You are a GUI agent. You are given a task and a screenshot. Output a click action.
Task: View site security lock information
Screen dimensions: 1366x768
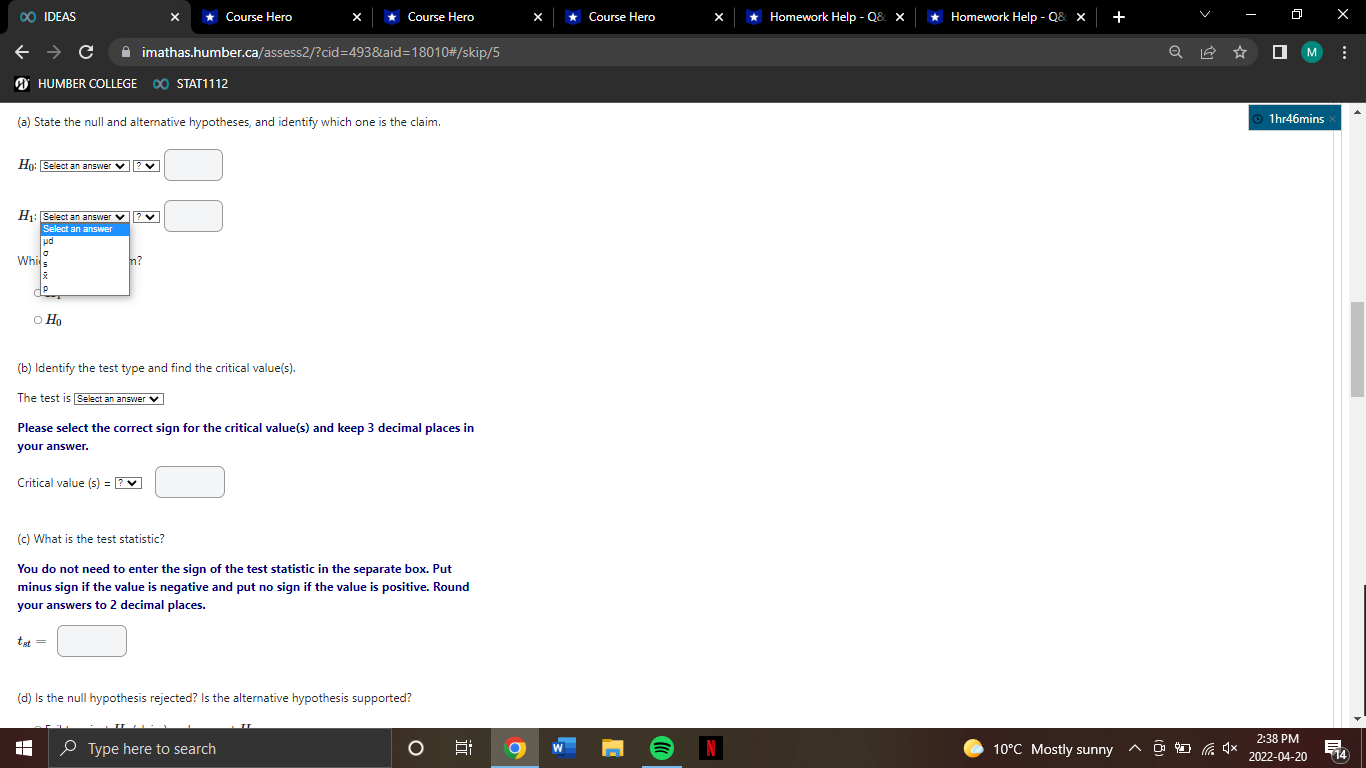126,52
